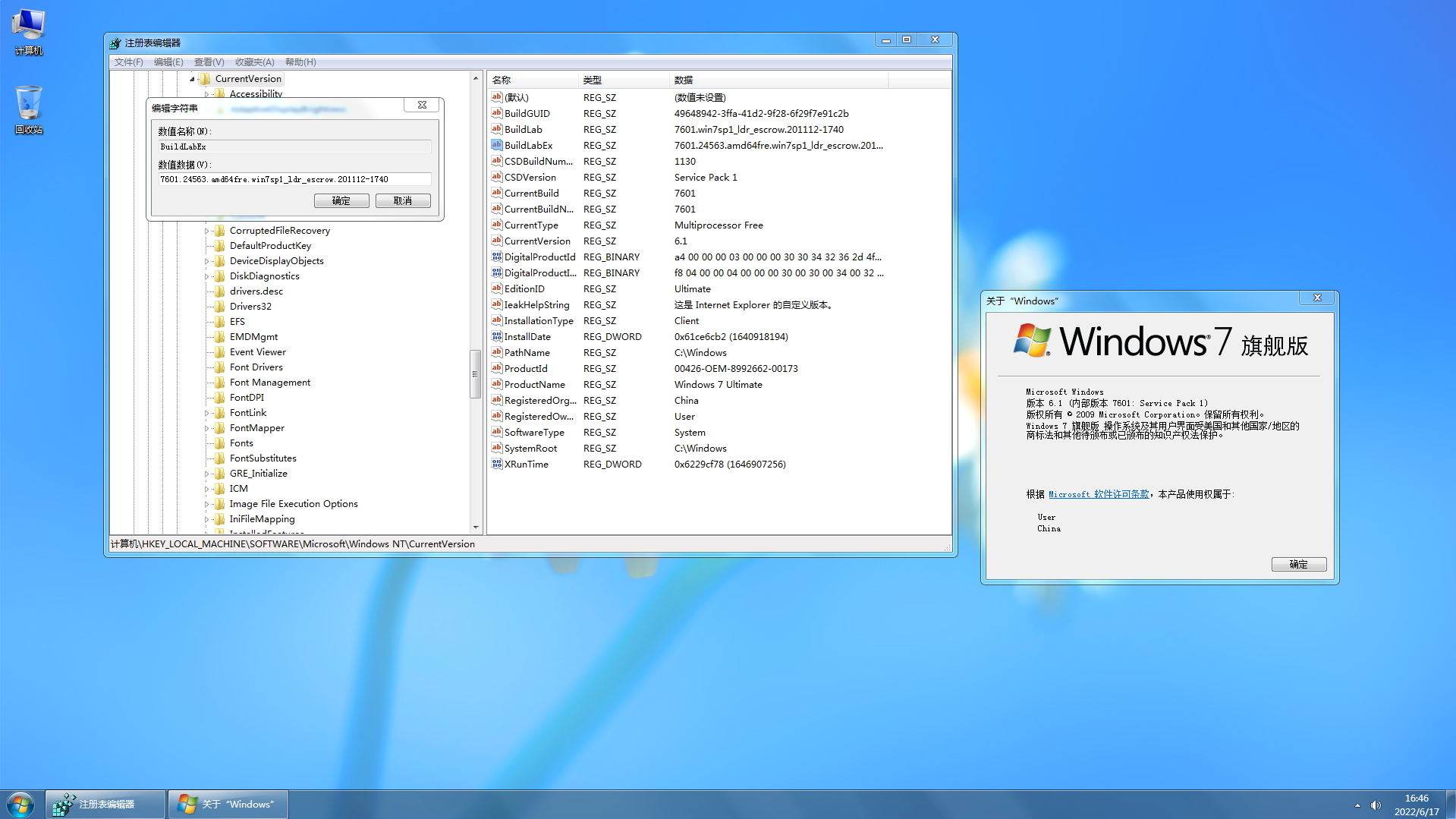Click the 数值数据 input field
Screen dimensions: 1456x819
pyautogui.click(x=294, y=179)
